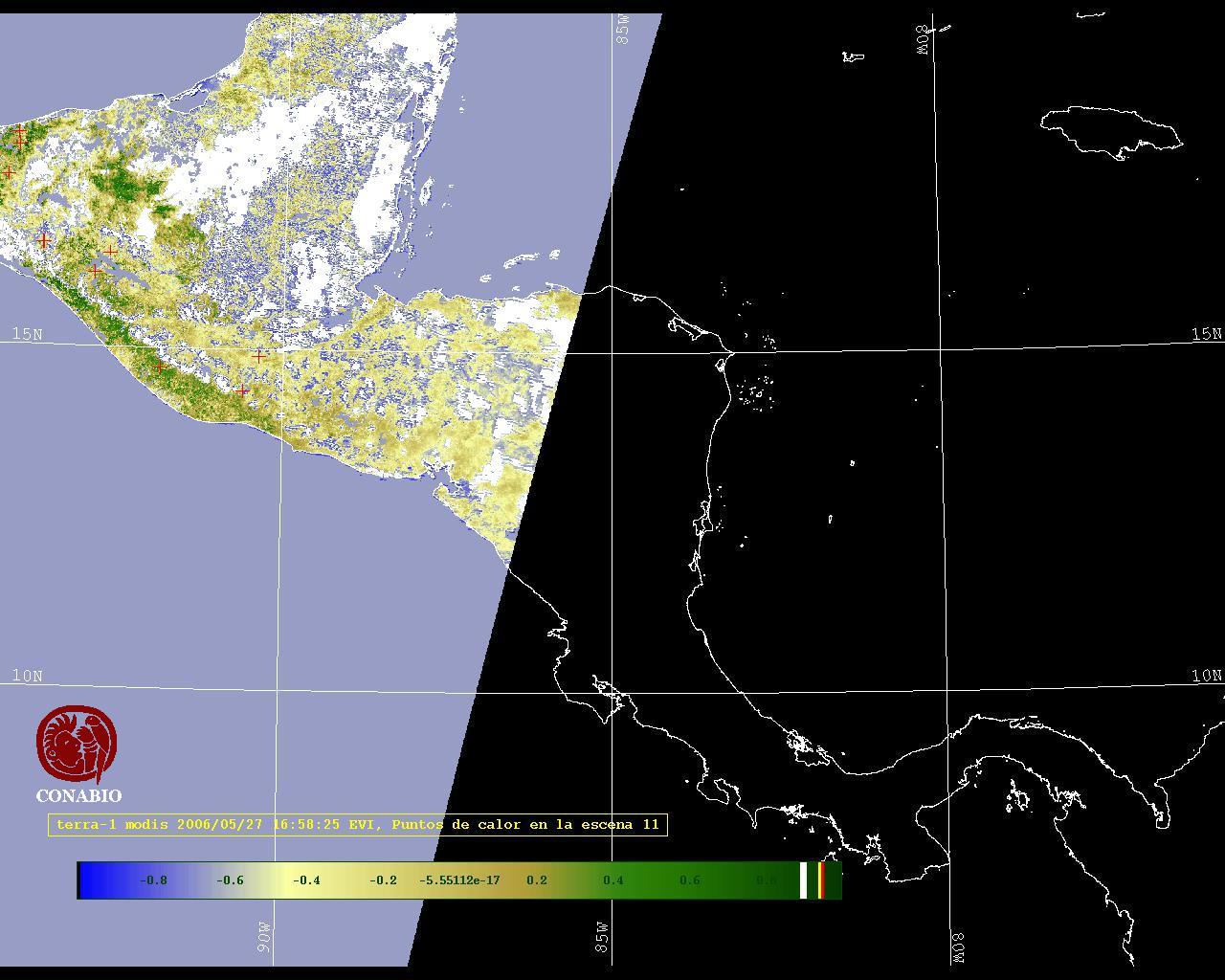Pick the -0.4 pale yellow color bar value
This screenshot has width=1225, height=980.
(306, 880)
